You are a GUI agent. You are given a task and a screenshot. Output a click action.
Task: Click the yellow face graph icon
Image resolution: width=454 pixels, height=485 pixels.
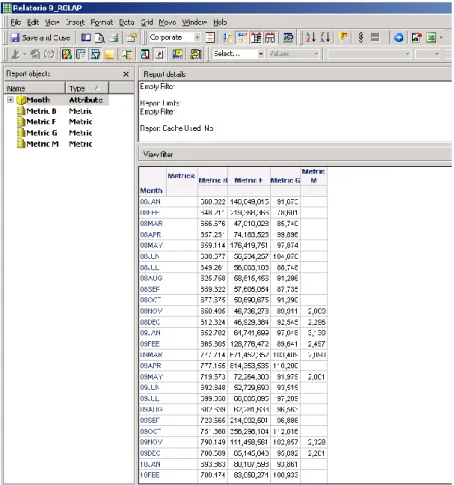coord(178,54)
